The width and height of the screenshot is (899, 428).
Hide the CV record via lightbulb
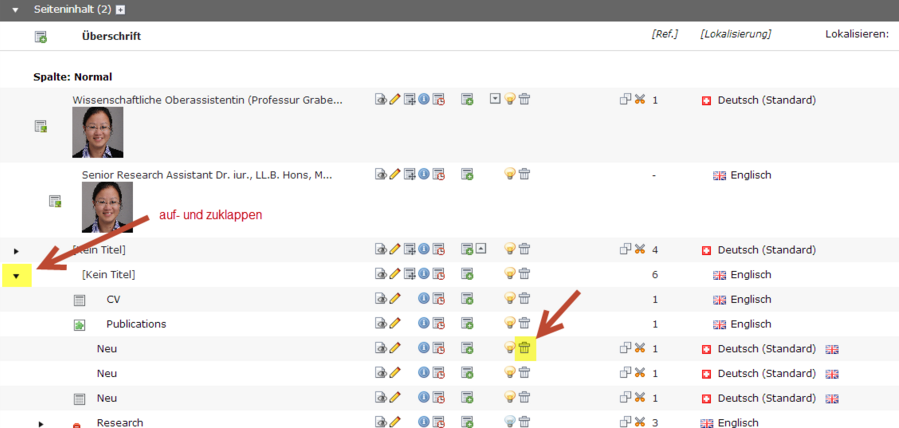click(x=510, y=298)
